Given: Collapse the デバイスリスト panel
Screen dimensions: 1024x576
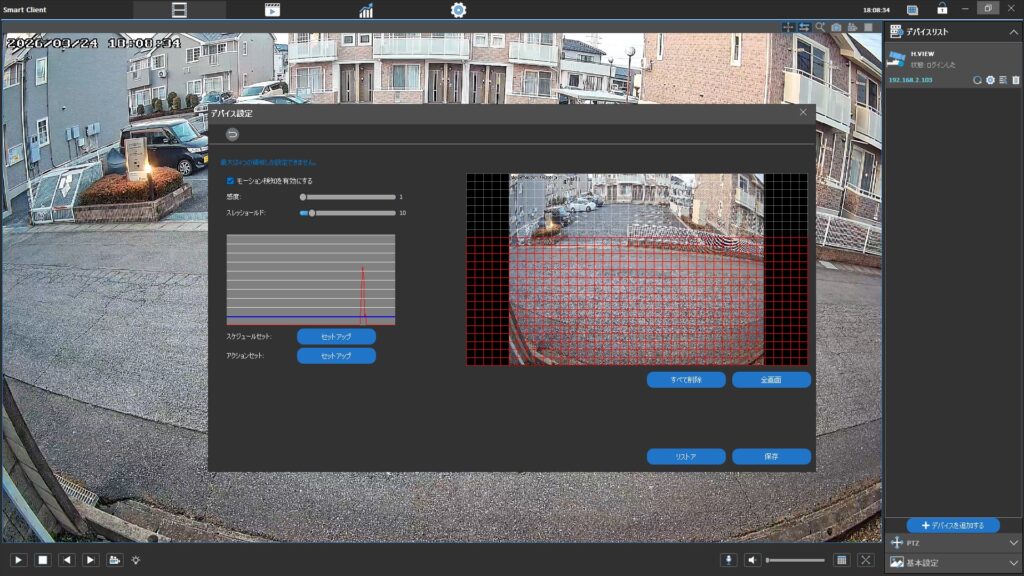Looking at the screenshot, I should point(1013,33).
